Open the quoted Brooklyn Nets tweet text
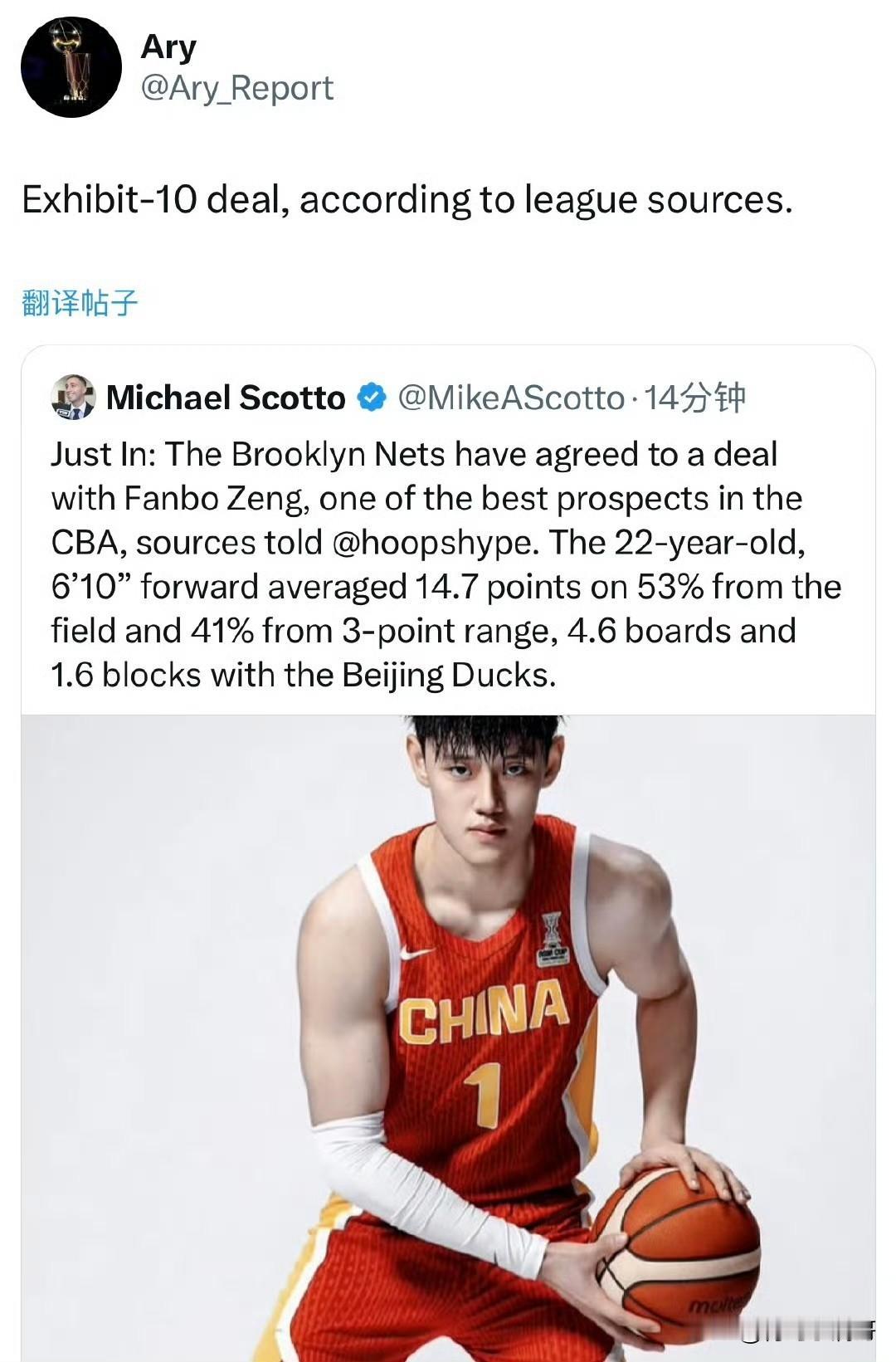The image size is (896, 1362). (x=446, y=564)
